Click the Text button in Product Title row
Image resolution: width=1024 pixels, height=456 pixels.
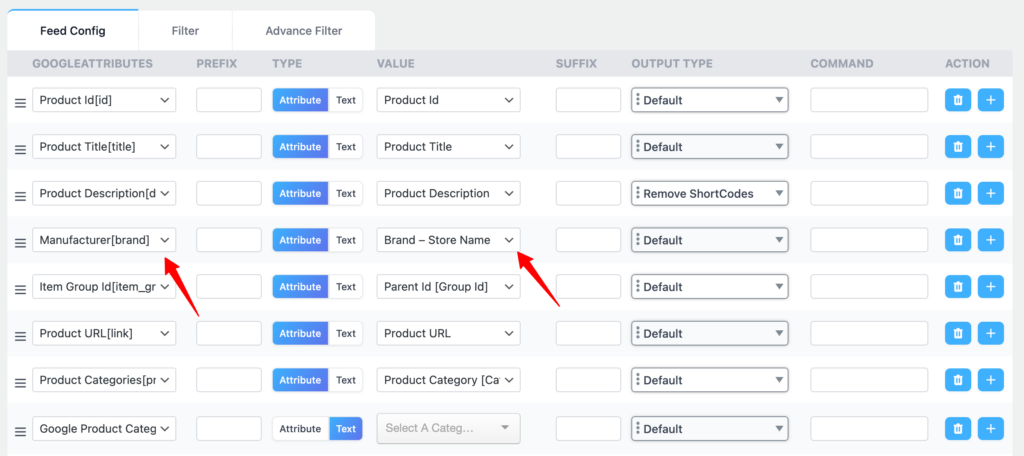click(345, 147)
